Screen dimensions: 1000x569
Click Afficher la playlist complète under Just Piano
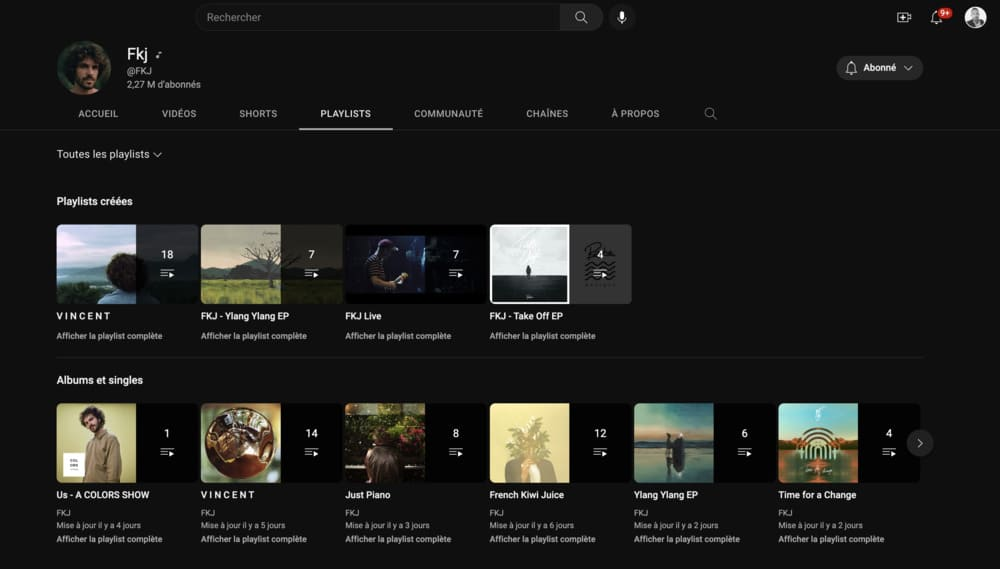(398, 539)
